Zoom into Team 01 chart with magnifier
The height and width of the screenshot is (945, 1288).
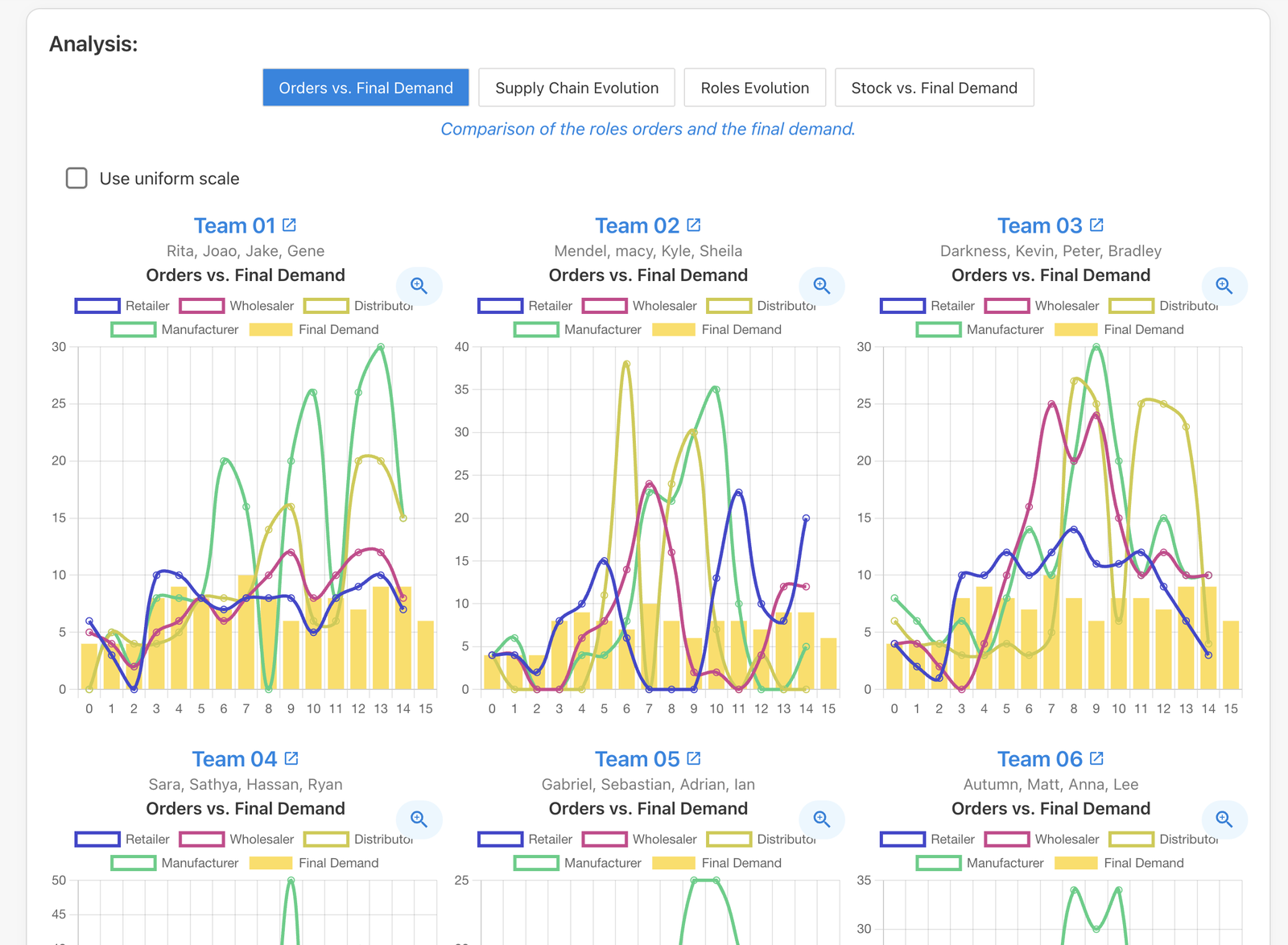pyautogui.click(x=419, y=286)
